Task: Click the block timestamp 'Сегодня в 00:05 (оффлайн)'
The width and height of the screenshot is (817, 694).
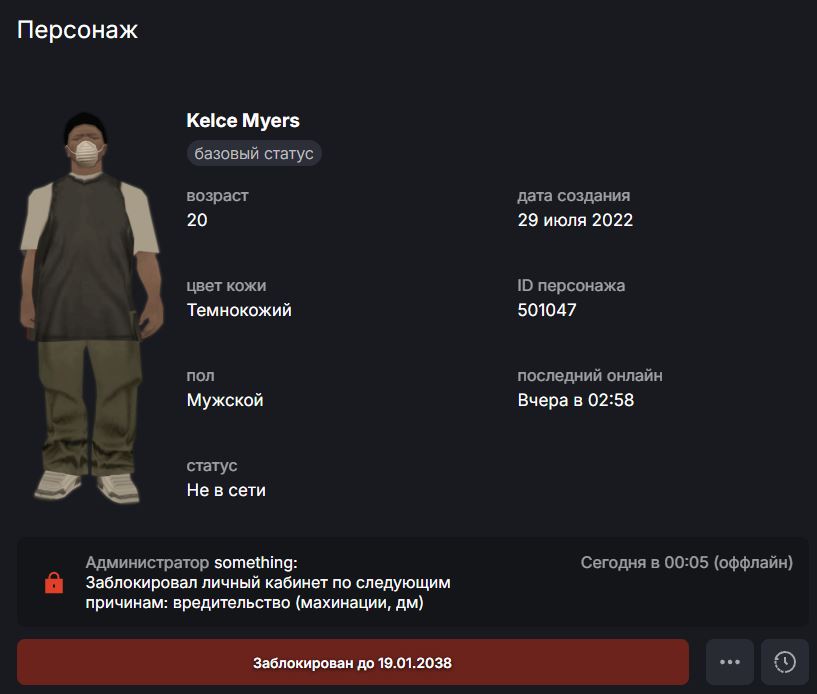Action: click(687, 563)
